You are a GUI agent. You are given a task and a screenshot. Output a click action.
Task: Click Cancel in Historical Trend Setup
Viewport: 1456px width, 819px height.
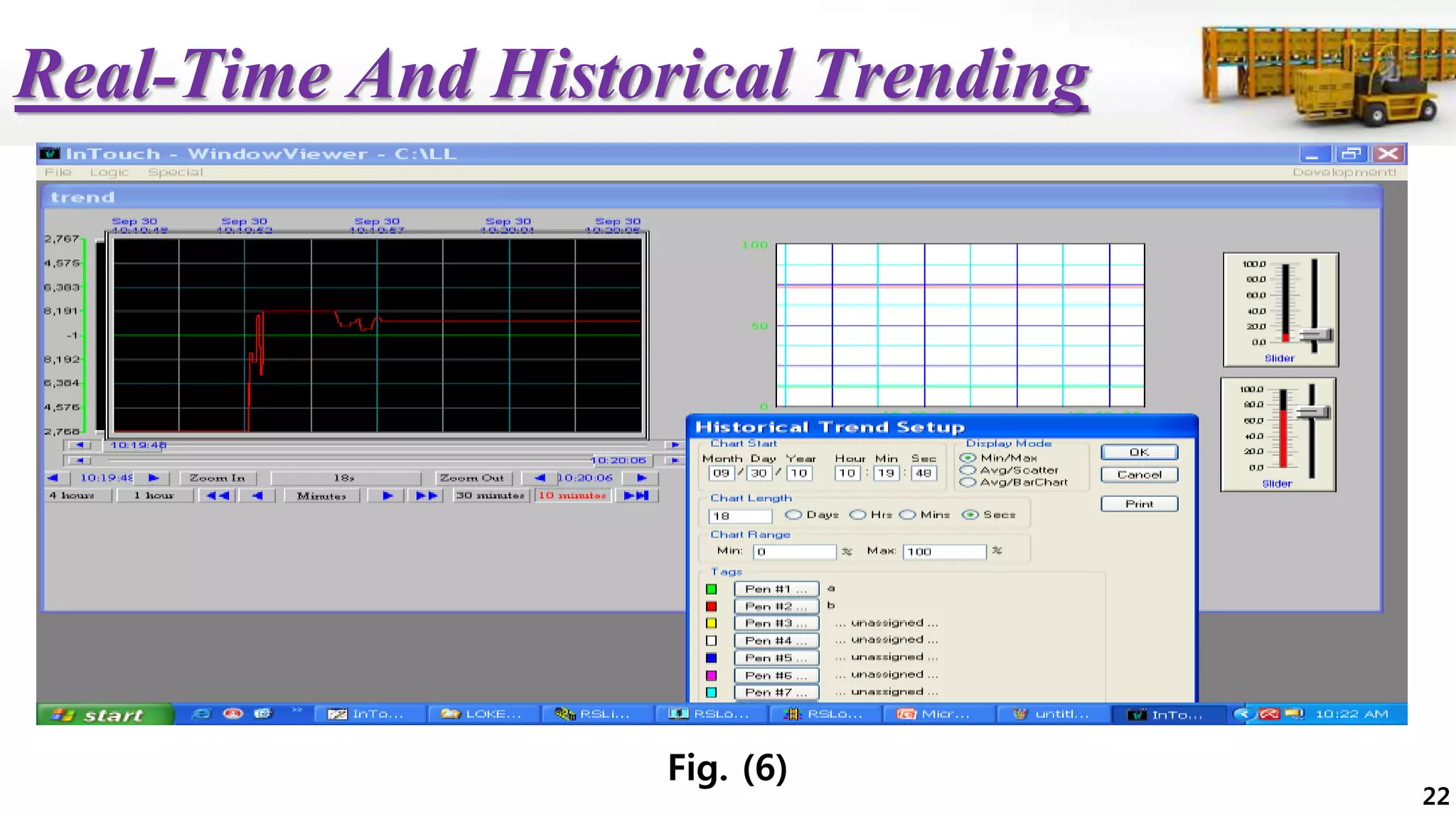pos(1139,475)
